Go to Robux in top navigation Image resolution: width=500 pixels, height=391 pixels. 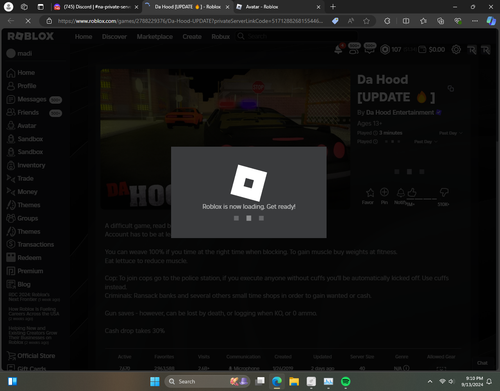click(x=220, y=37)
